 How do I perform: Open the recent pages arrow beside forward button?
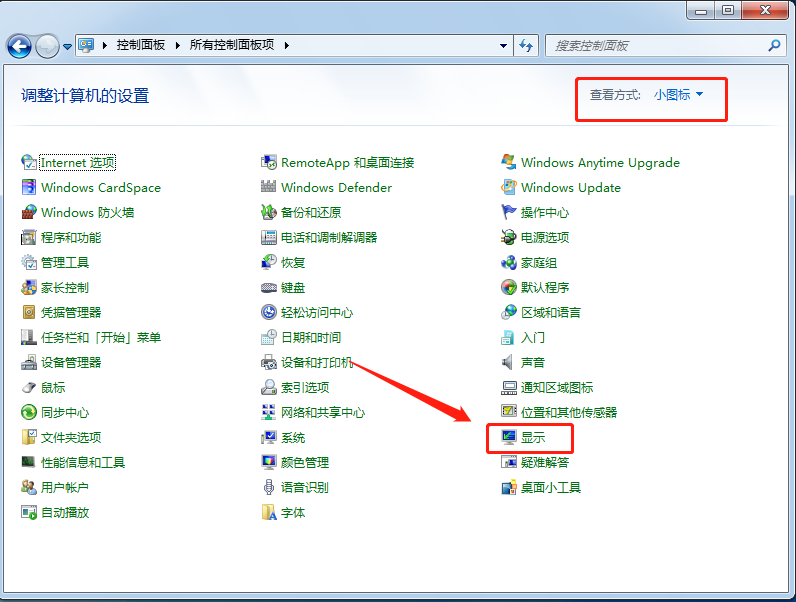point(67,46)
